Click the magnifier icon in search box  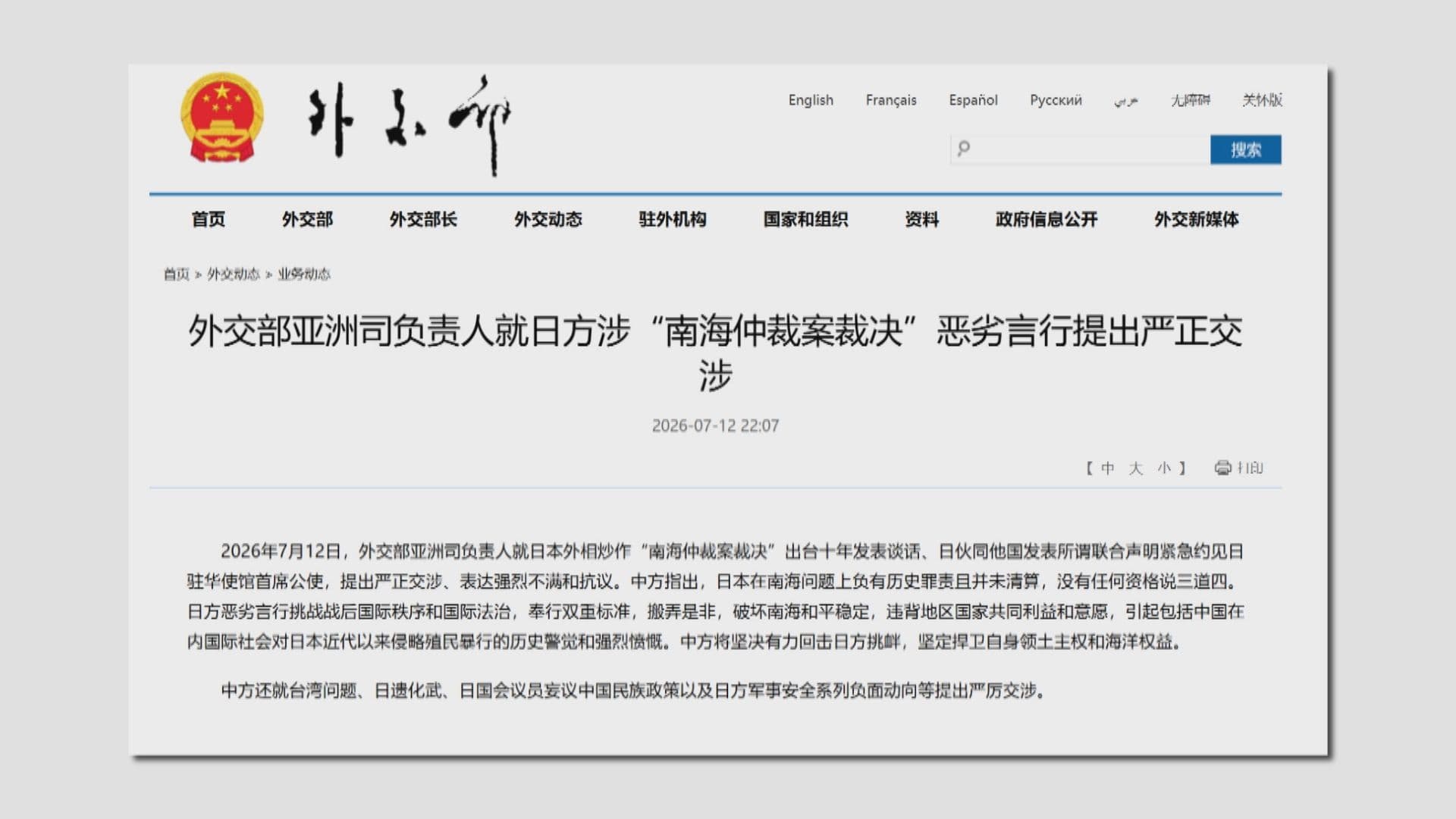tap(963, 149)
